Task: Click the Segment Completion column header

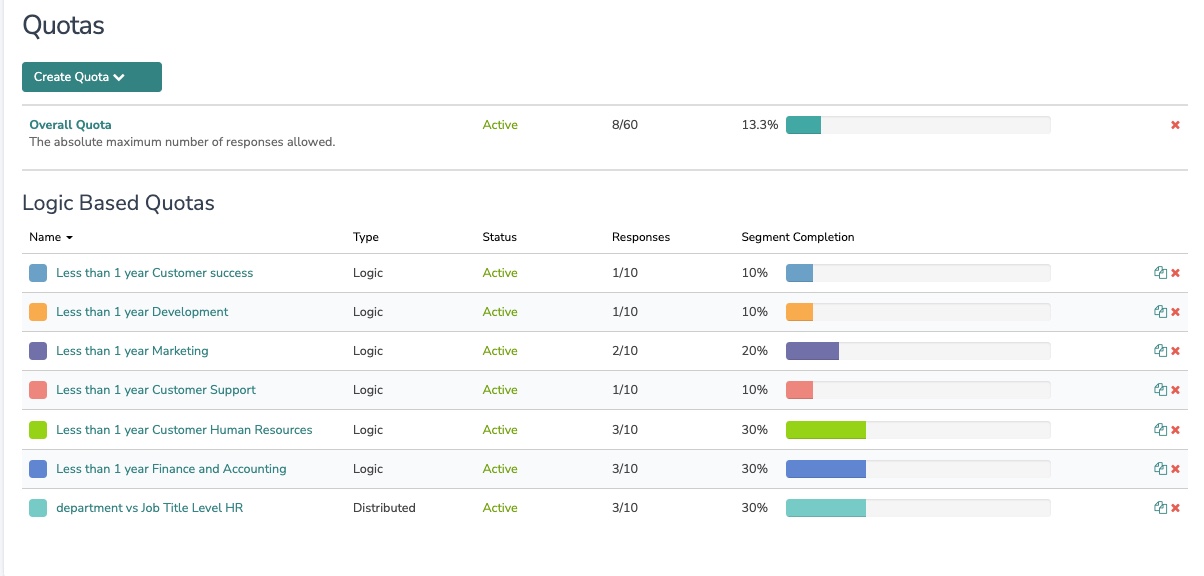Action: point(797,238)
